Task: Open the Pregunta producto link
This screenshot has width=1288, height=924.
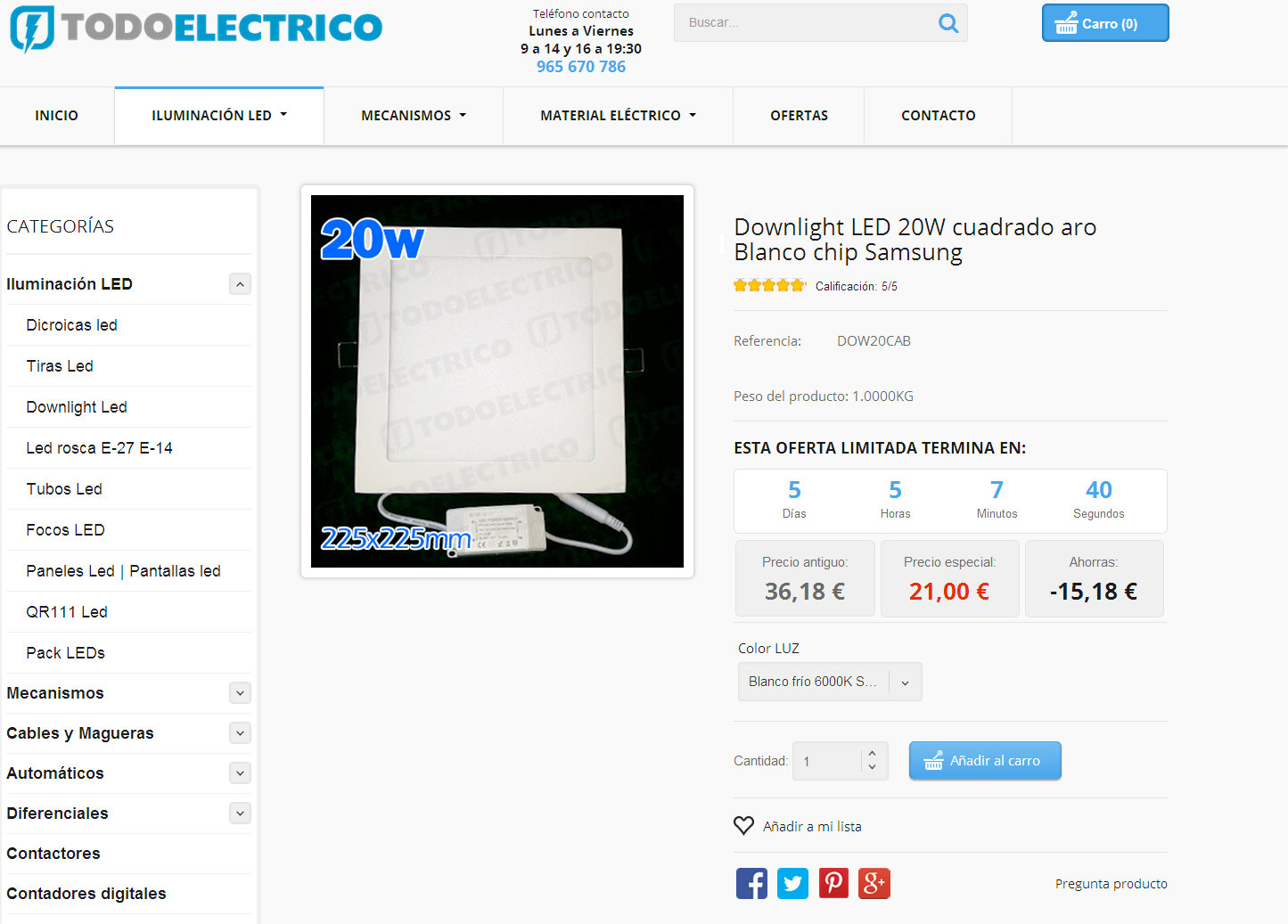Action: click(x=1111, y=884)
